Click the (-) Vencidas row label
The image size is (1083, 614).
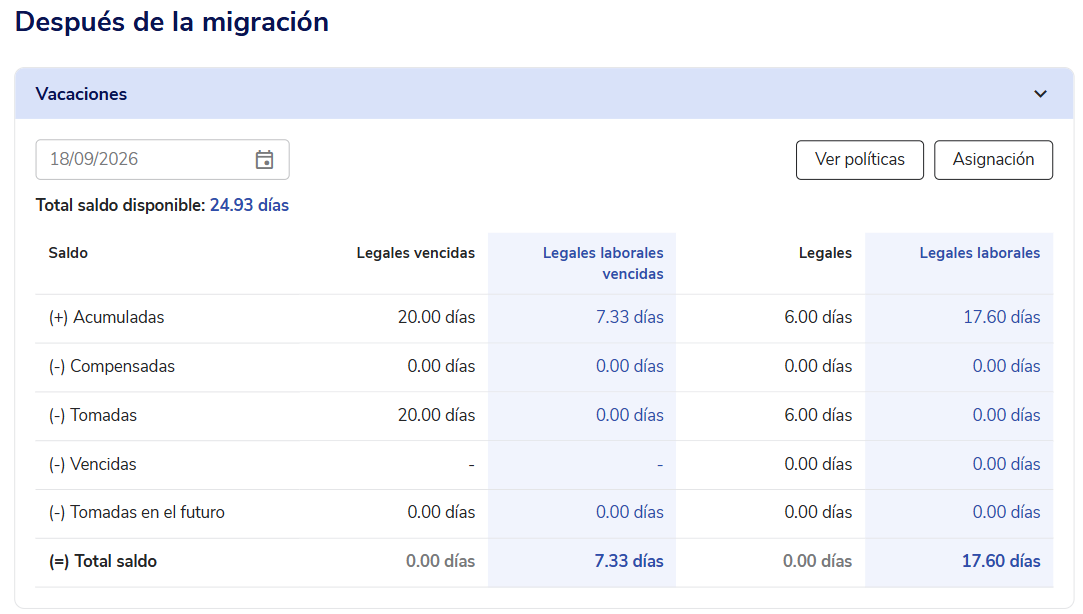[x=92, y=464]
